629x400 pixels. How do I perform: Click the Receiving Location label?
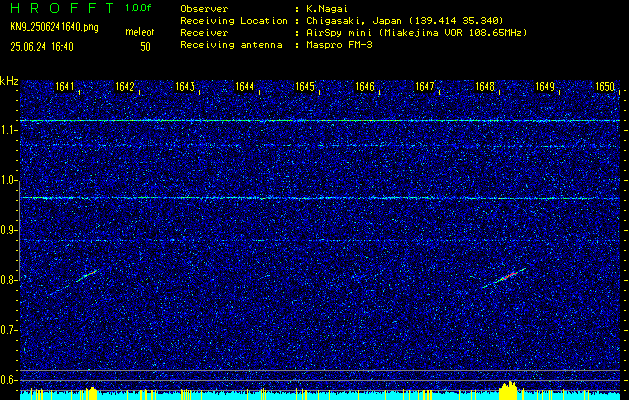pyautogui.click(x=234, y=21)
